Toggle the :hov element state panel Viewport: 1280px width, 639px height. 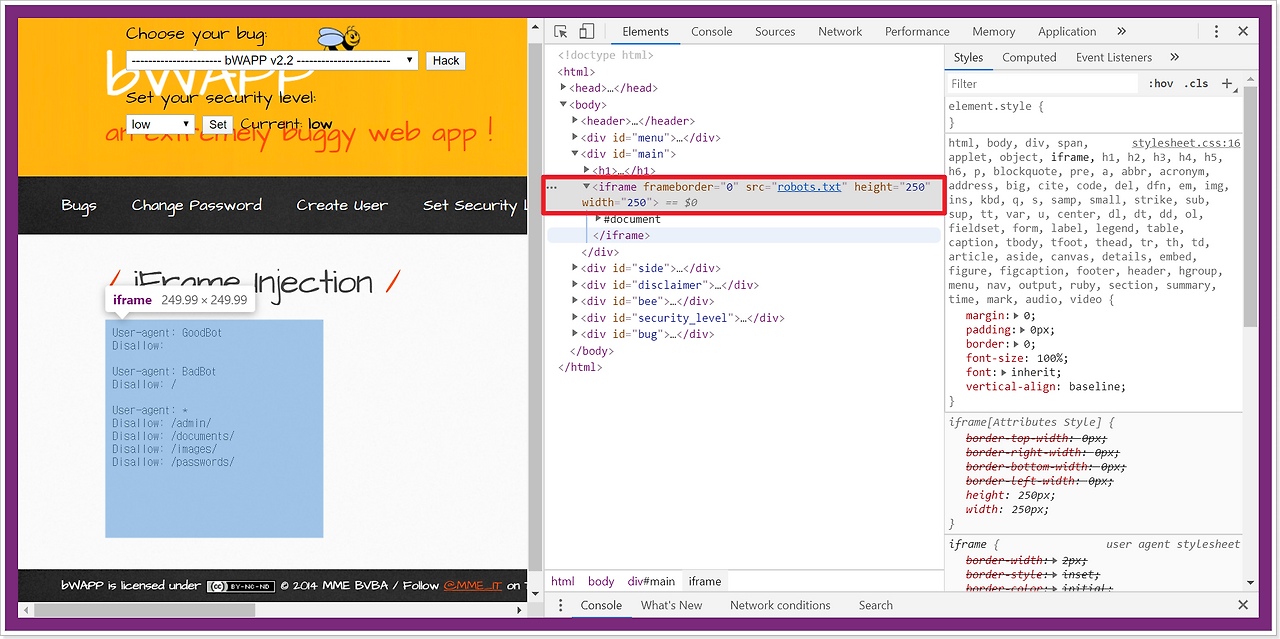pos(1161,84)
